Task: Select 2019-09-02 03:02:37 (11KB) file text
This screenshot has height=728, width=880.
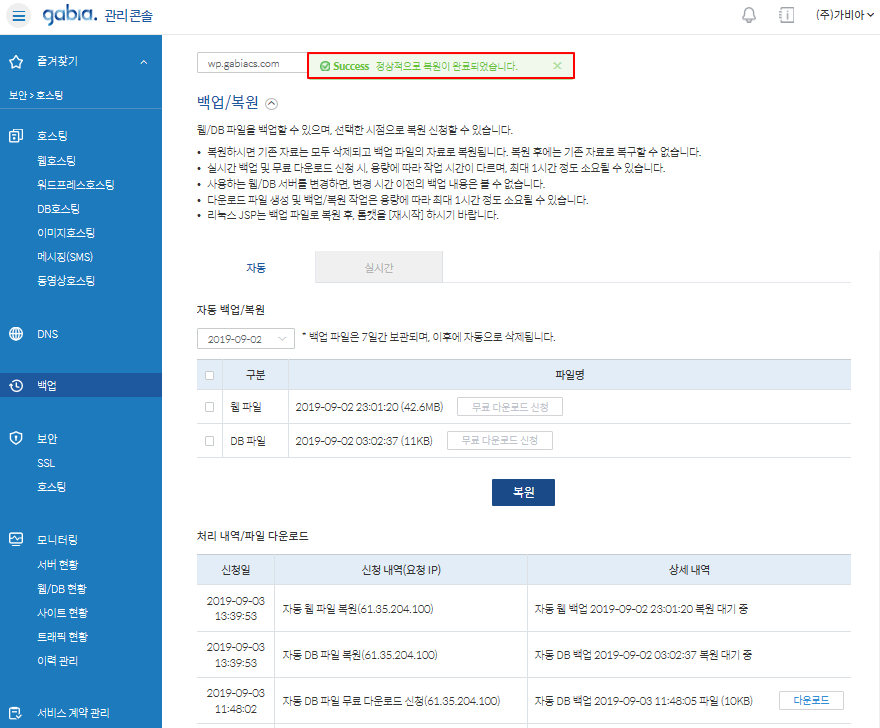Action: point(364,441)
